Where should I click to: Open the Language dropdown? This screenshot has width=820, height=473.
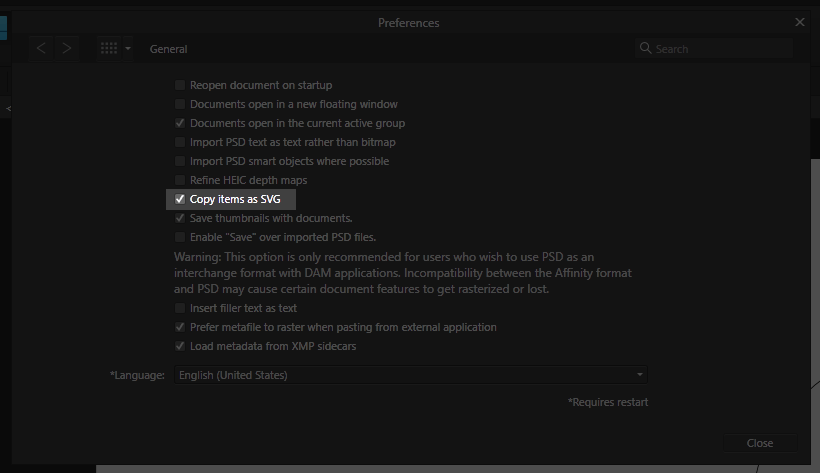pyautogui.click(x=410, y=375)
